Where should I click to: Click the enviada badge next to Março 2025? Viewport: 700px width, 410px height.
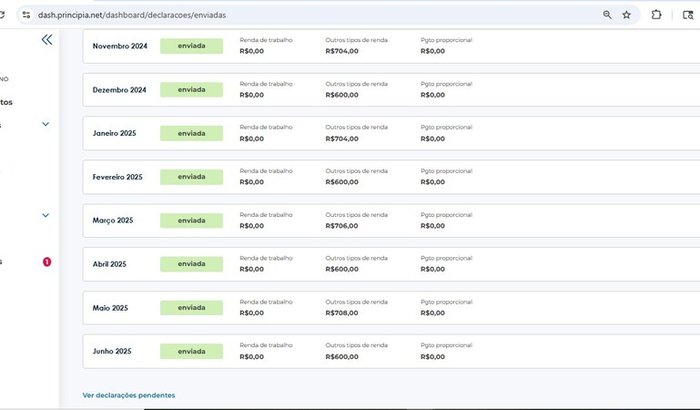point(192,221)
